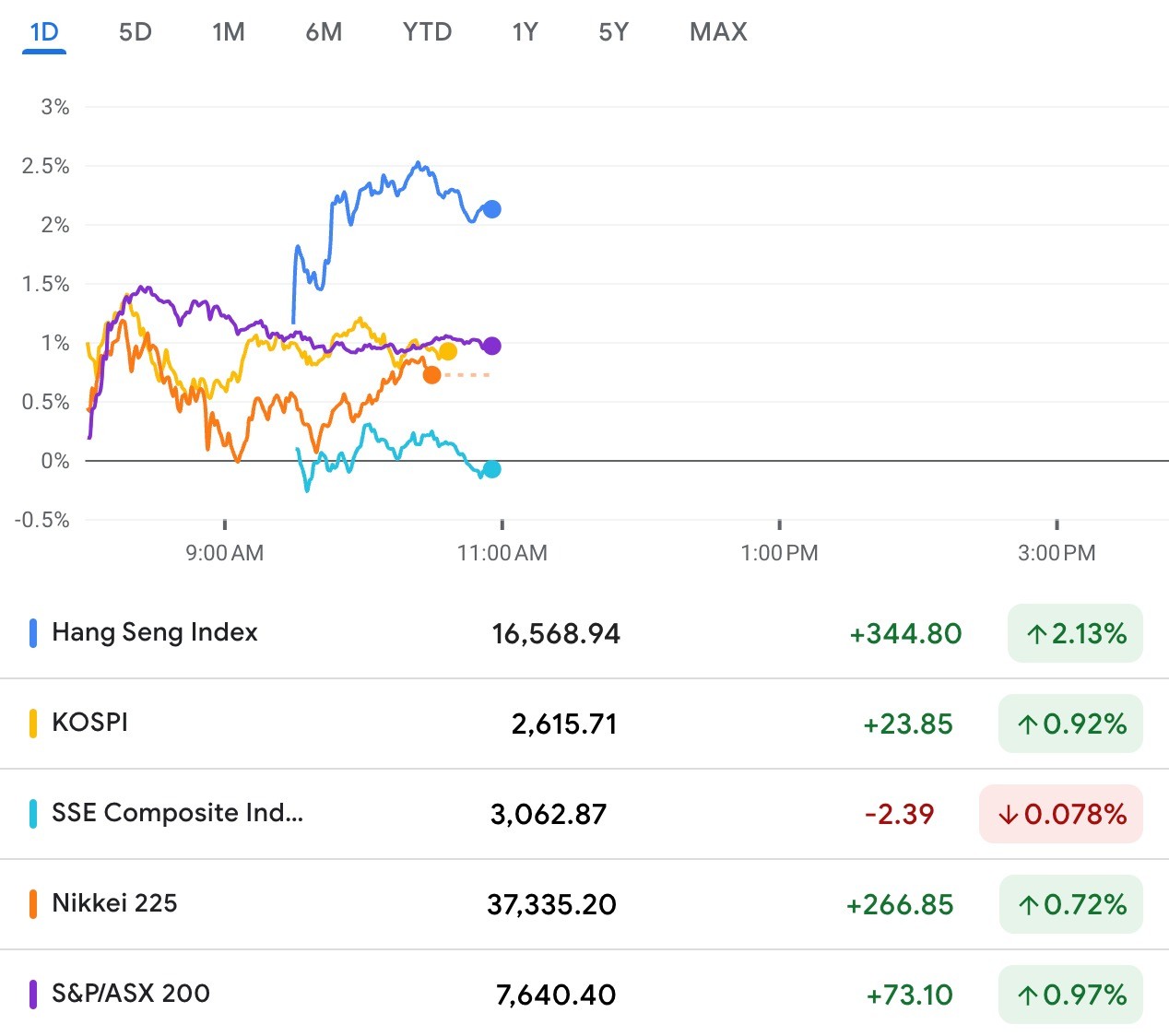Open the S&P/ASX 200 row
The height and width of the screenshot is (1036, 1169).
pyautogui.click(x=584, y=994)
